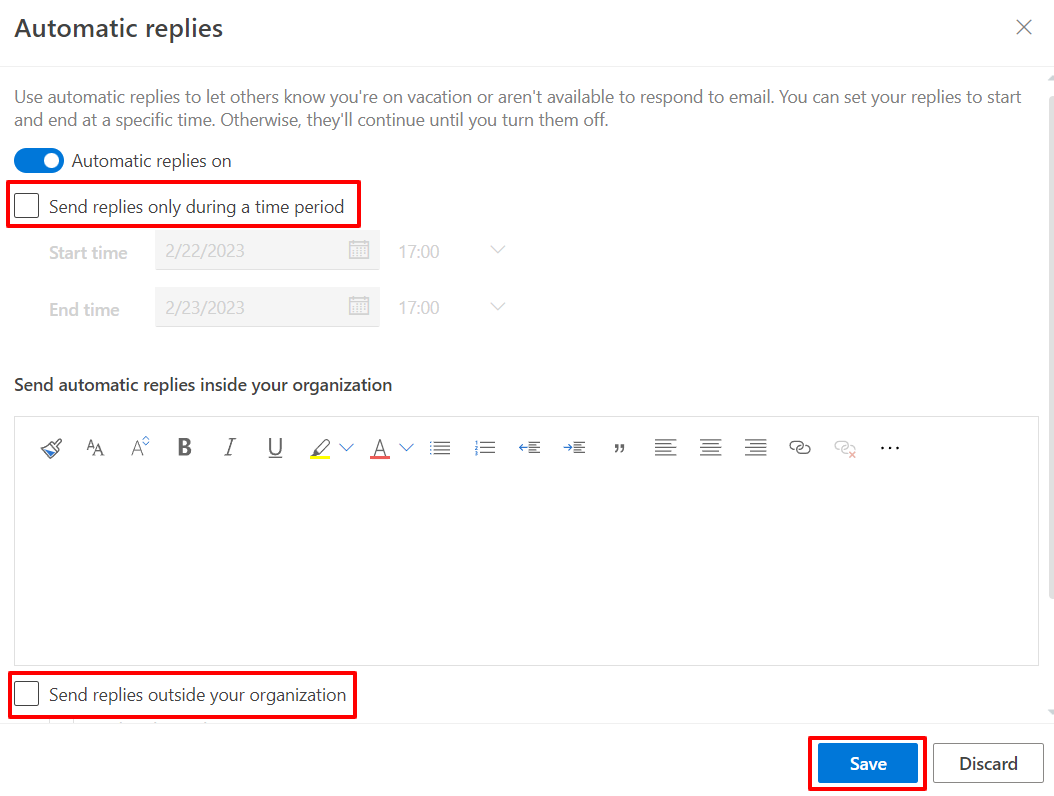1054x796 pixels.
Task: Click the Underline formatting icon
Action: click(x=275, y=448)
